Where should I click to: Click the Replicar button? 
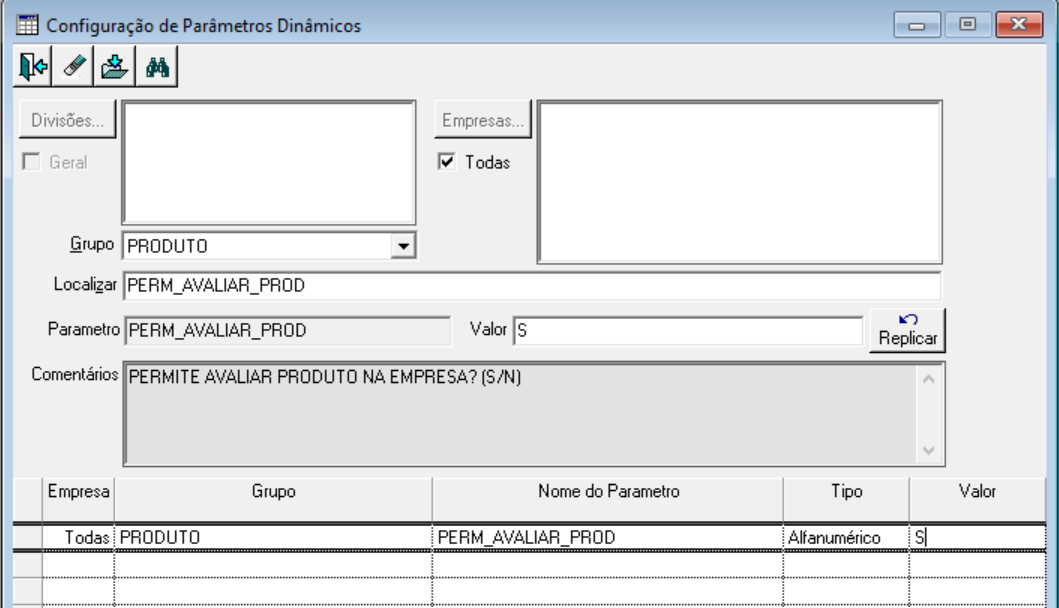[x=907, y=330]
